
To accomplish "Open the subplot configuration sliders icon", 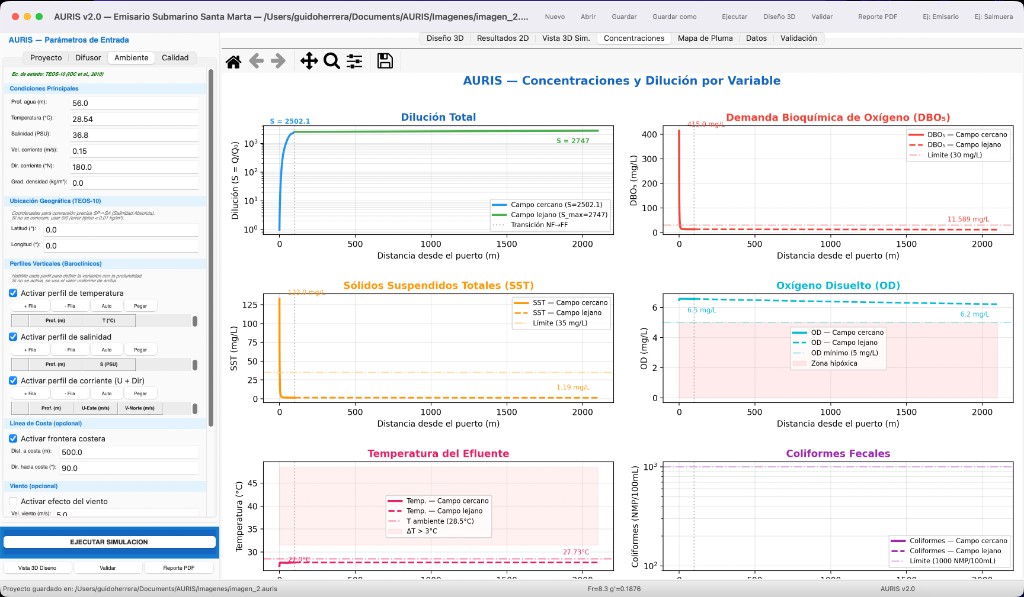I will pyautogui.click(x=355, y=61).
